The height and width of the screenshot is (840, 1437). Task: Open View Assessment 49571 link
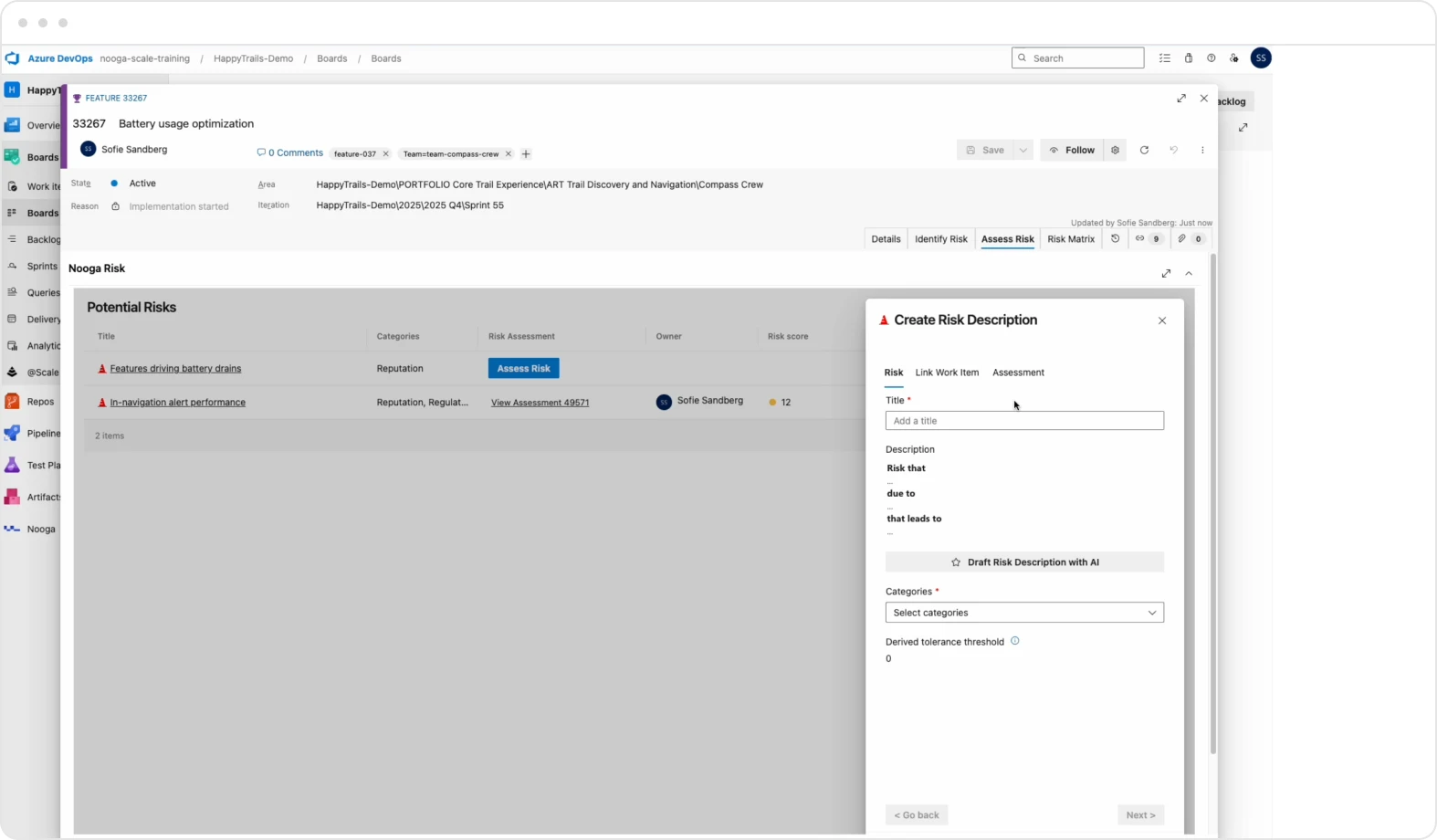coord(540,403)
